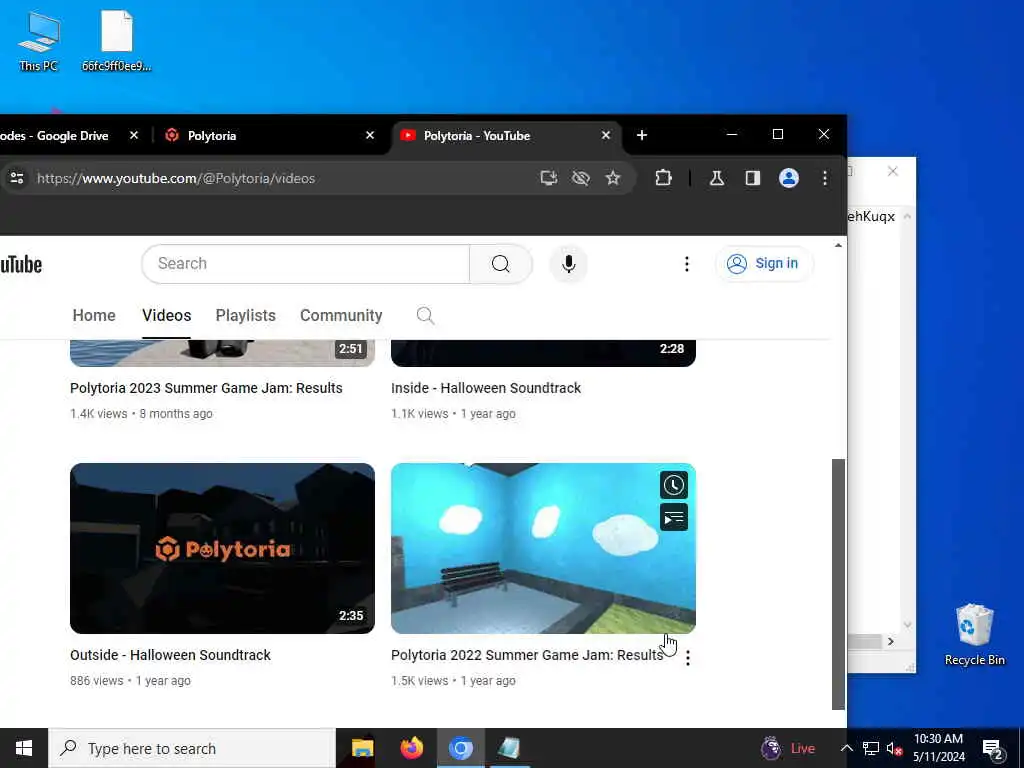Image resolution: width=1024 pixels, height=768 pixels.
Task: Click the YouTube logo
Action: tap(21, 264)
